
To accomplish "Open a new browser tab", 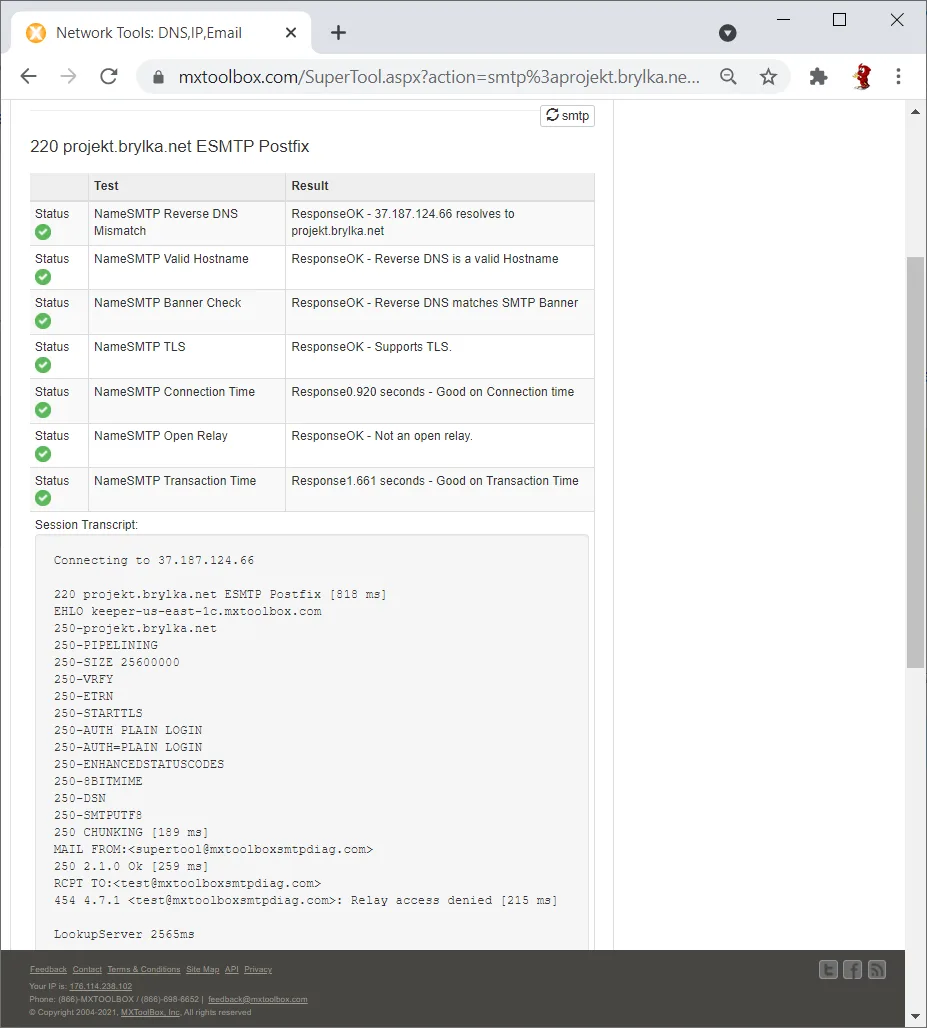I will pos(338,33).
